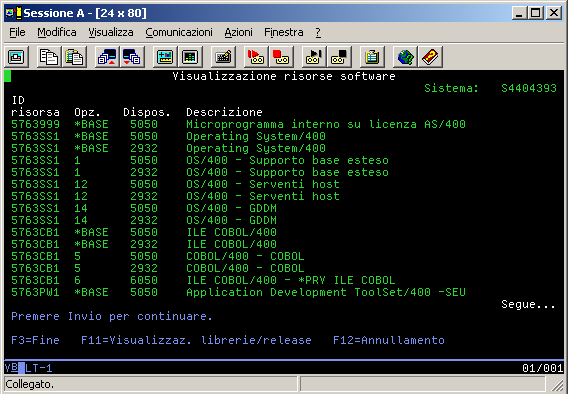Image resolution: width=568 pixels, height=394 pixels.
Task: Start macro recording with red play icon
Action: coord(256,57)
